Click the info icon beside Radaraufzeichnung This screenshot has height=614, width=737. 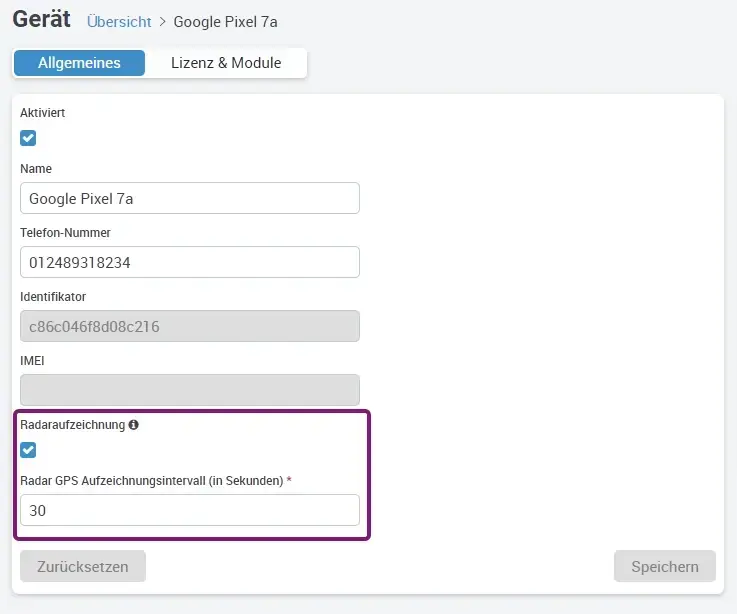(x=134, y=425)
